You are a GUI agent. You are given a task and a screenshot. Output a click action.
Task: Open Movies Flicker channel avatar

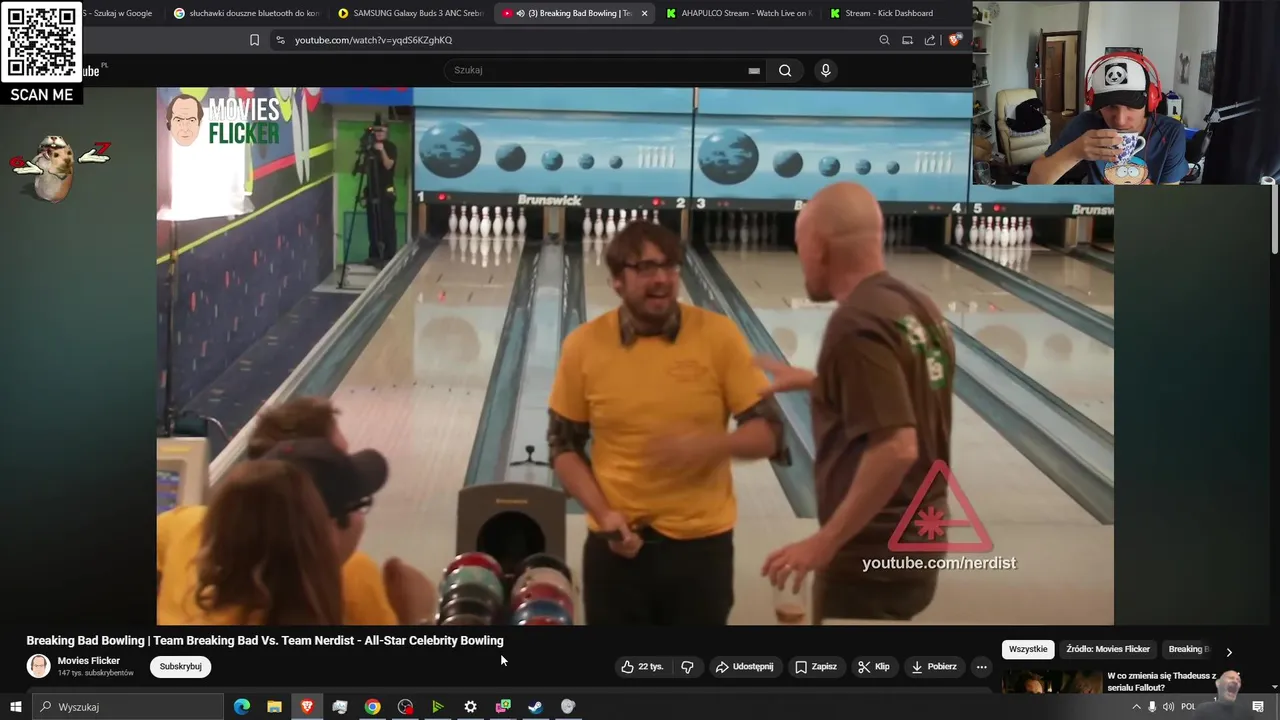click(x=39, y=666)
